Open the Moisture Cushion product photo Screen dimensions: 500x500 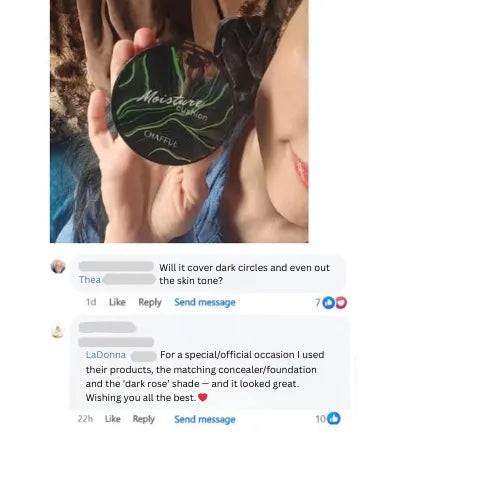(x=179, y=121)
